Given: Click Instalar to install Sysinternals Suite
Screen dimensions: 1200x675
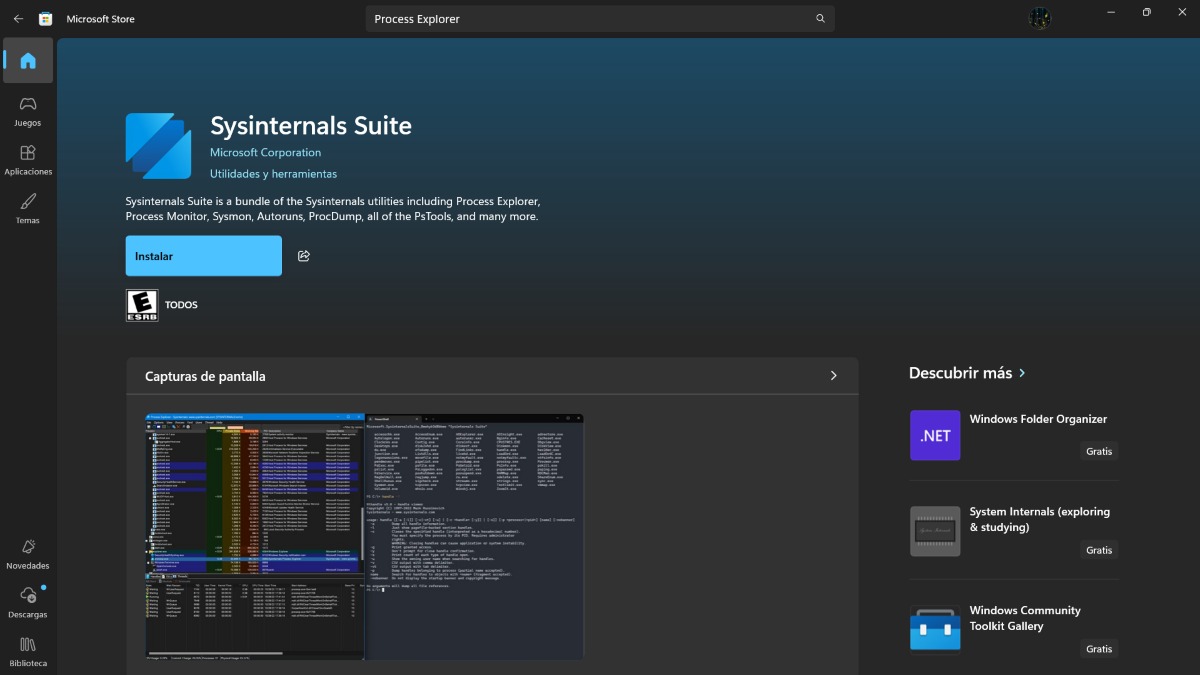Looking at the screenshot, I should (203, 256).
